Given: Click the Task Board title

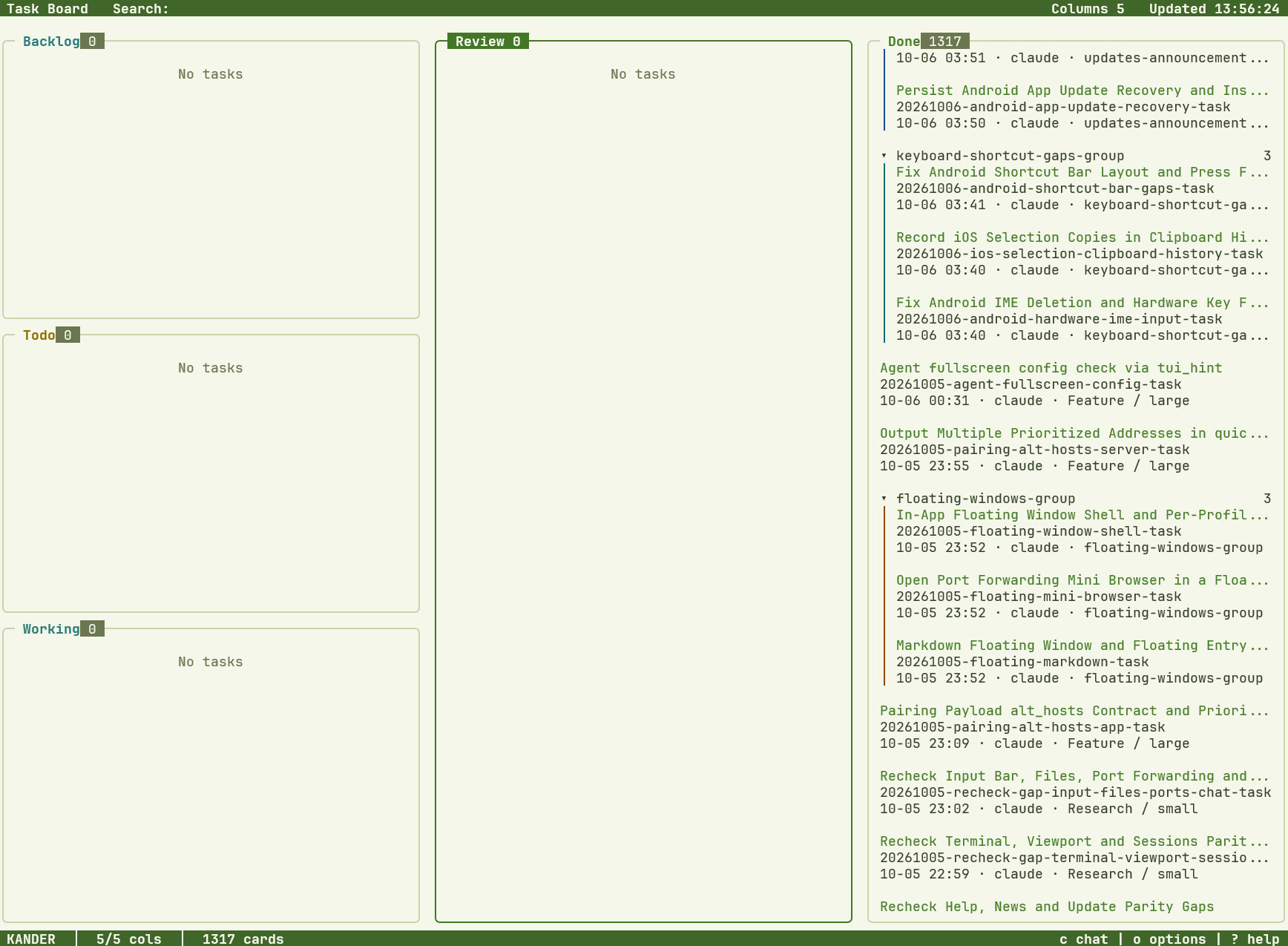Looking at the screenshot, I should [47, 9].
